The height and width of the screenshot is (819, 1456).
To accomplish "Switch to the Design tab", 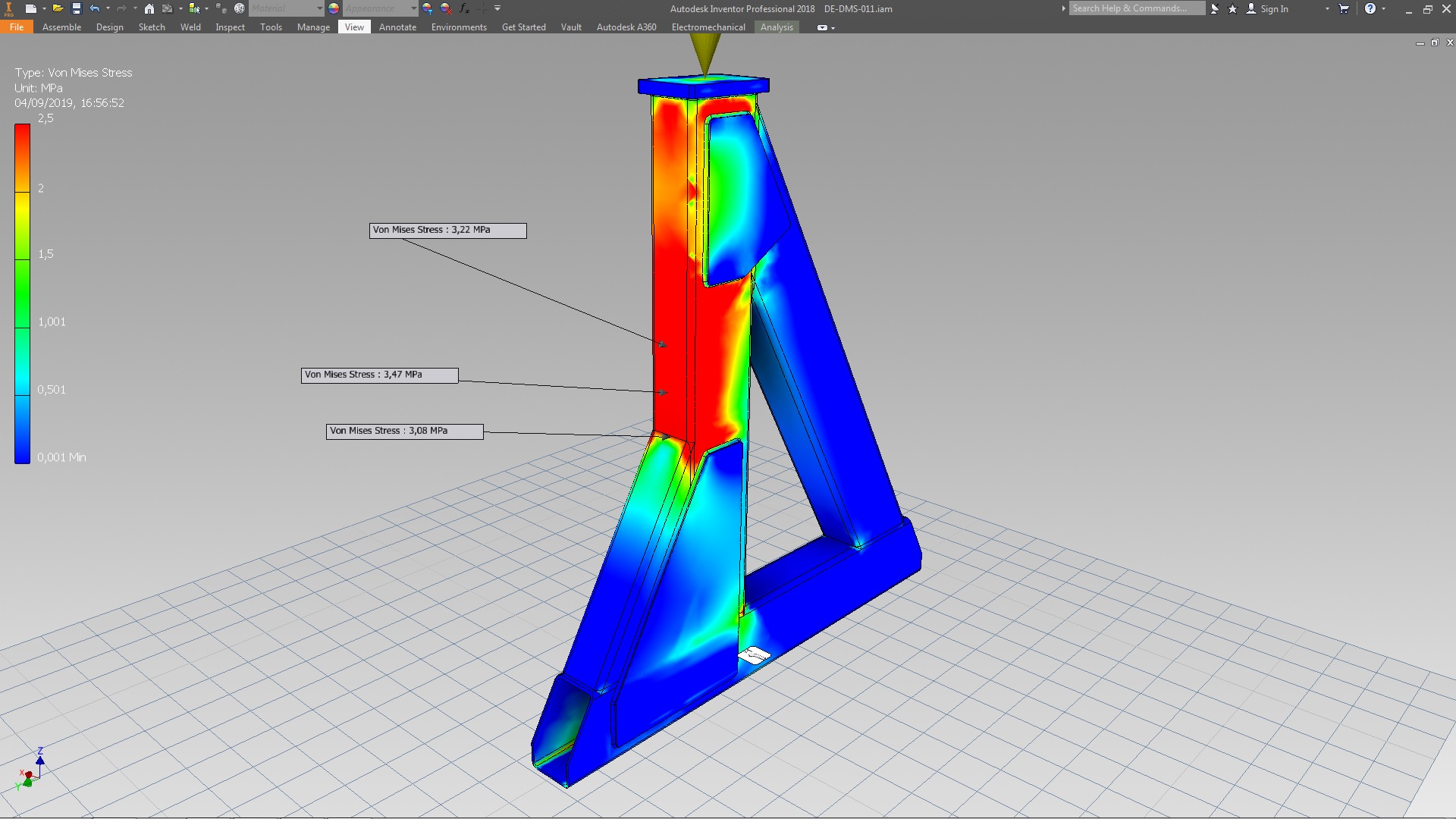I will pos(109,27).
